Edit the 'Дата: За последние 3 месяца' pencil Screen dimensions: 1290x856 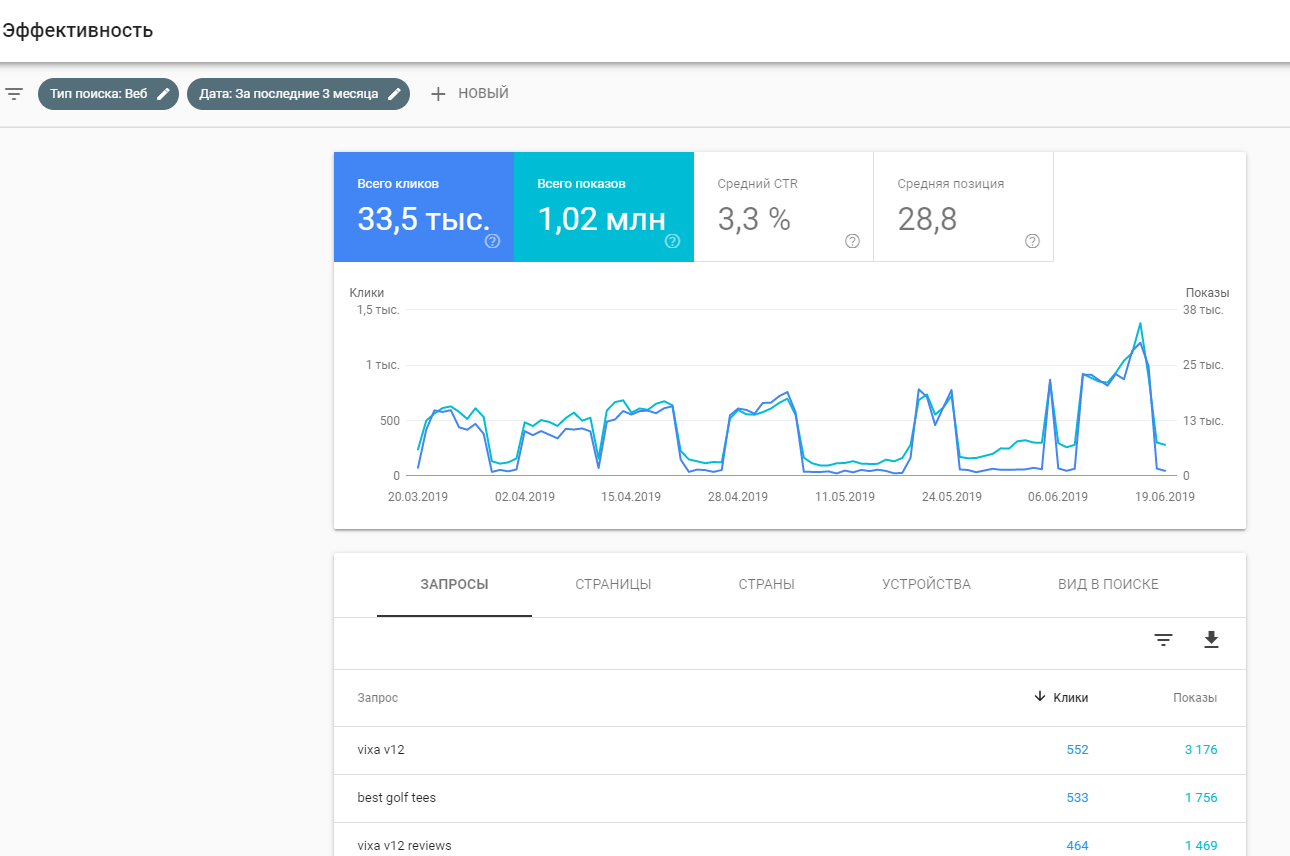tap(394, 94)
